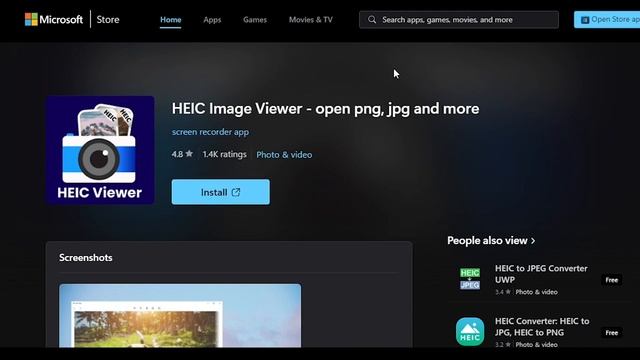Click the HEIC Image Viewer app title
This screenshot has height=360, width=640.
point(325,109)
